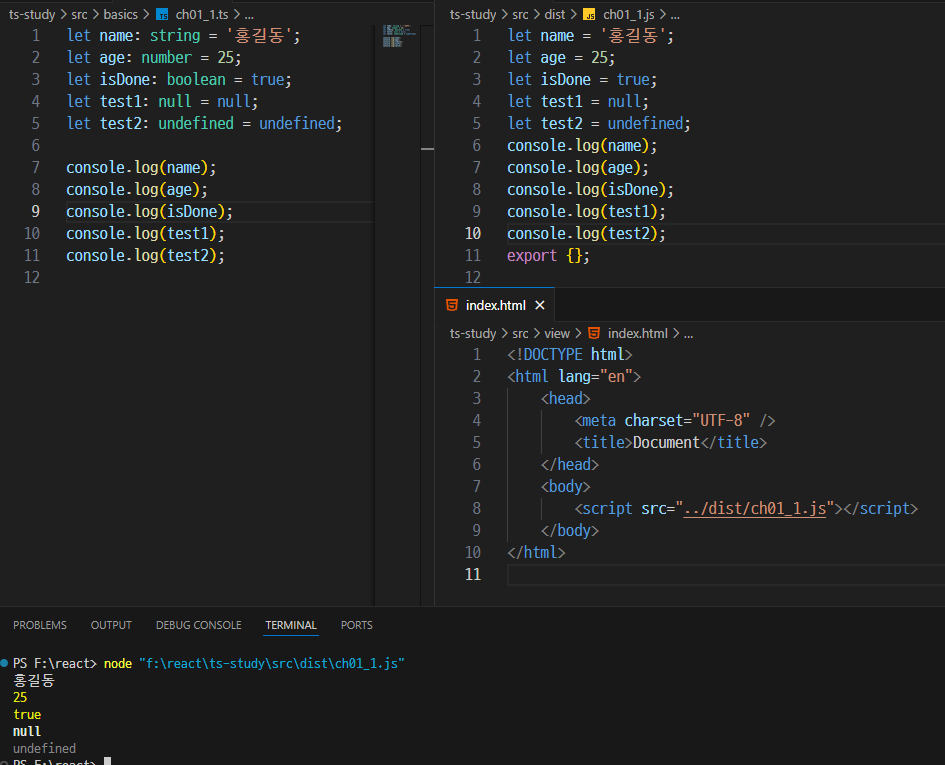945x765 pixels.
Task: Click ellipsis at end of ch01_1.ts breadcrumb
Action: pos(249,14)
